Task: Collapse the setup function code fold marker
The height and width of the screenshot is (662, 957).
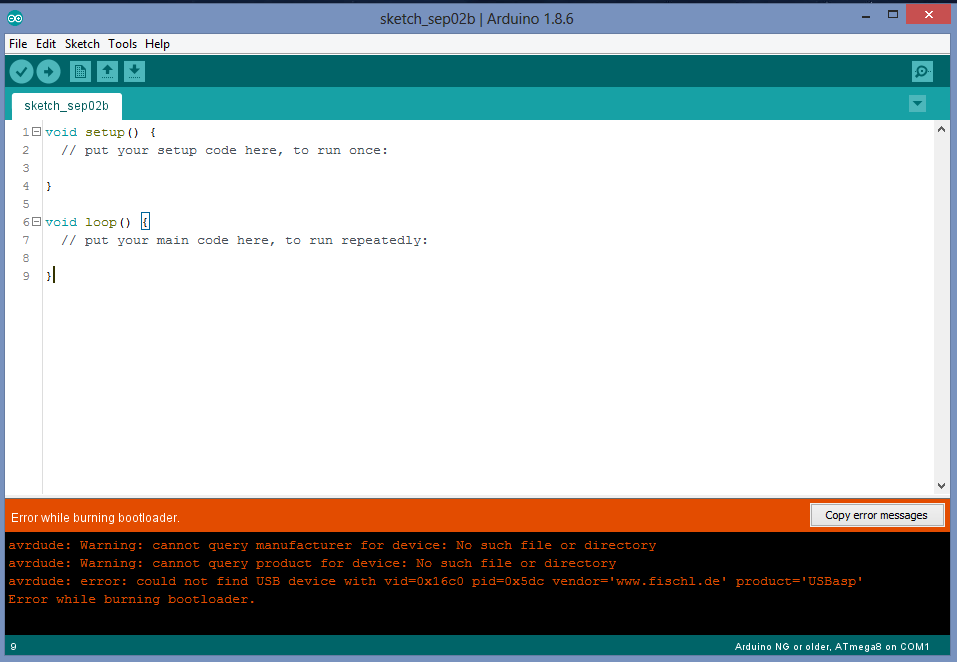Action: 35,131
